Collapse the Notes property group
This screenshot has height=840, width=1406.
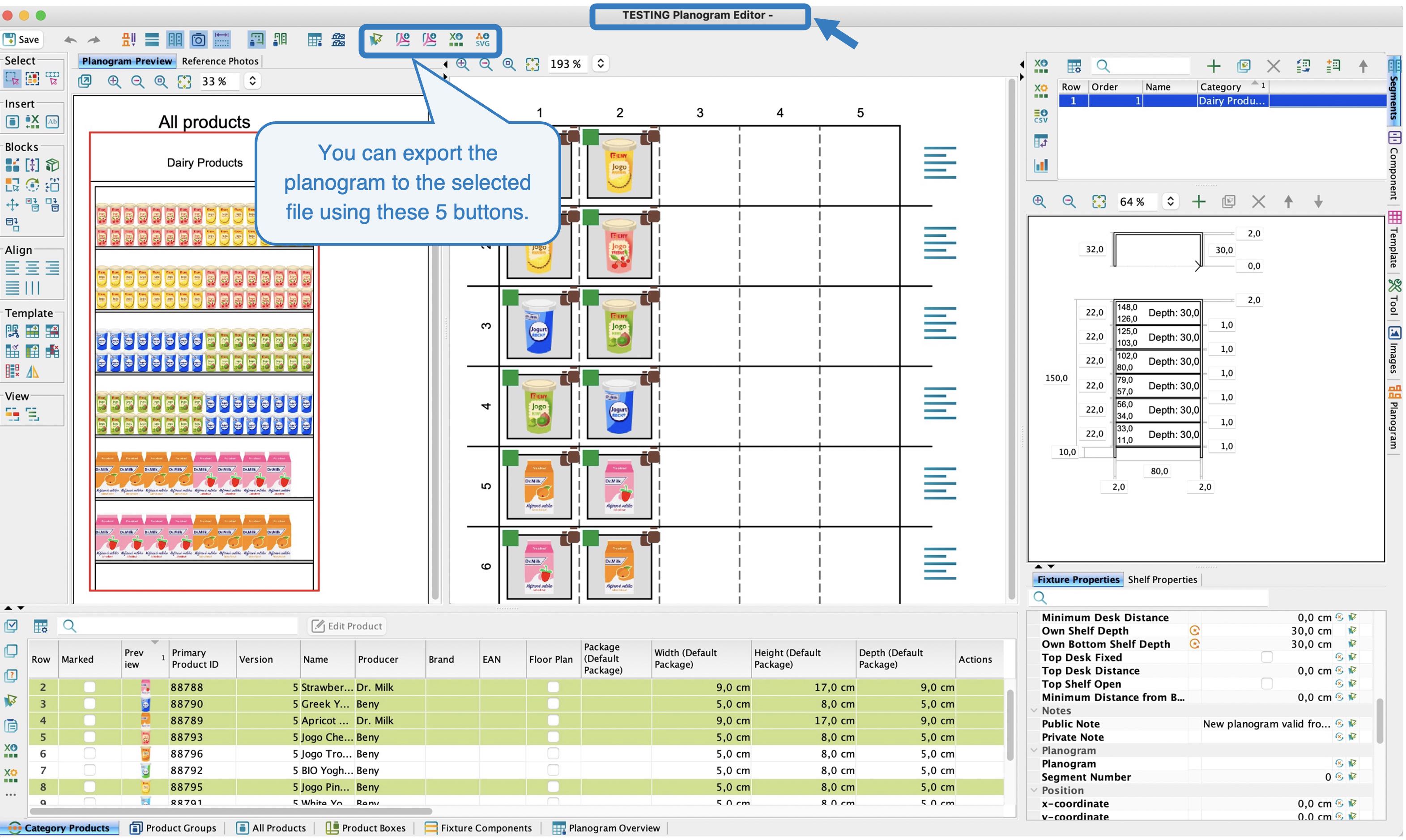pos(1034,710)
